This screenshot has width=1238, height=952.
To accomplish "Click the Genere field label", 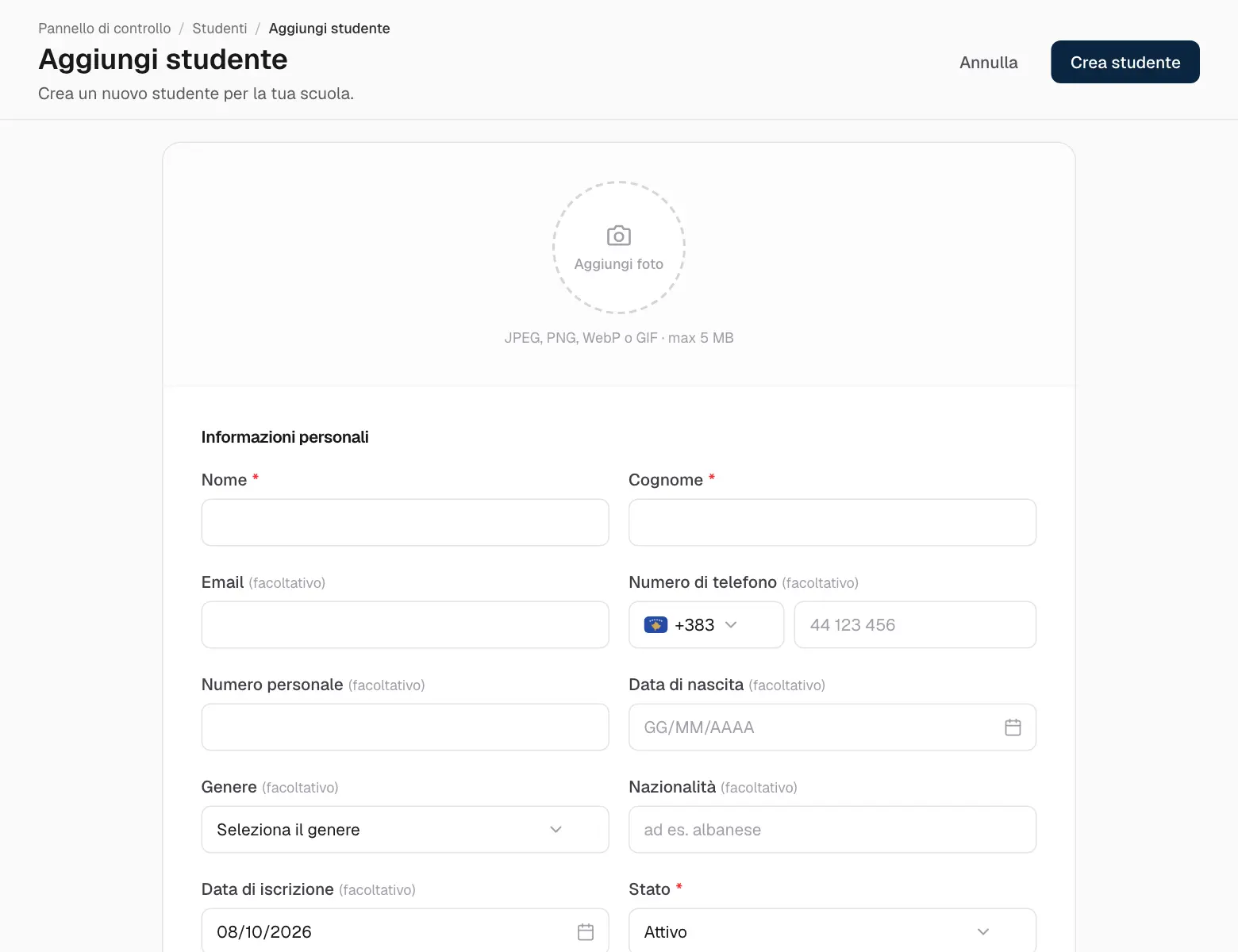I will (229, 787).
